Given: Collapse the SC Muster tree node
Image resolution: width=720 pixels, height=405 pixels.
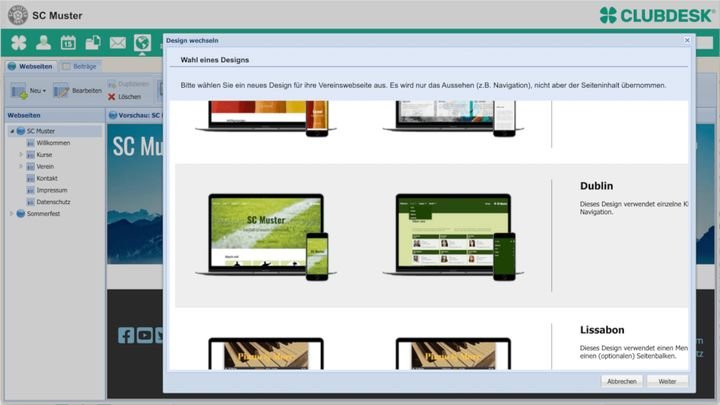Looking at the screenshot, I should pyautogui.click(x=12, y=131).
